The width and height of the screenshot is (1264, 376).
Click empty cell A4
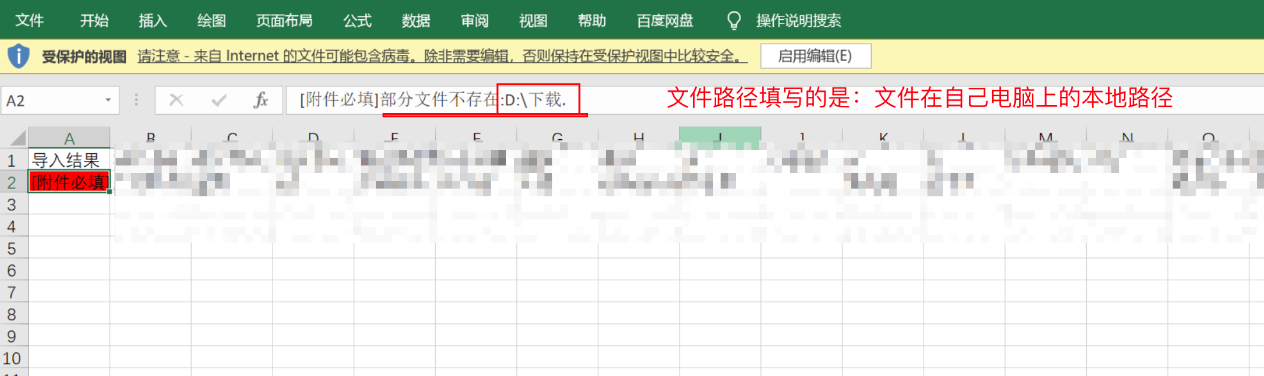69,226
